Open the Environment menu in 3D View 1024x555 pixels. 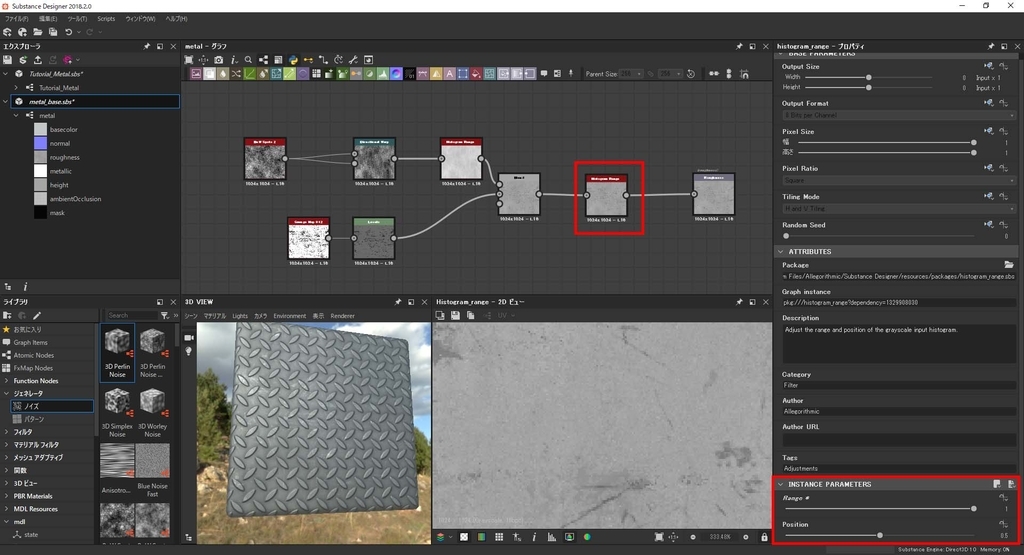point(289,316)
